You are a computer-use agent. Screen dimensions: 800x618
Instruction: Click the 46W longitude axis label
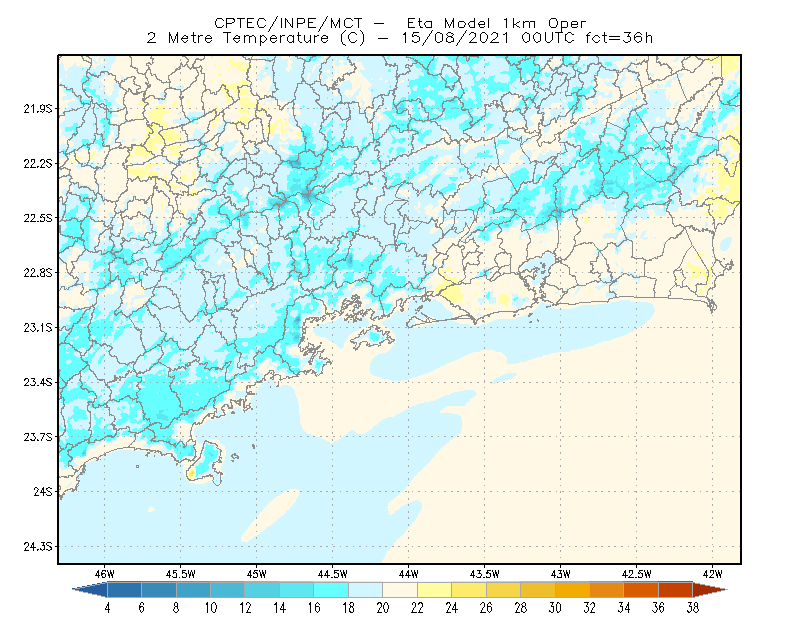(104, 574)
